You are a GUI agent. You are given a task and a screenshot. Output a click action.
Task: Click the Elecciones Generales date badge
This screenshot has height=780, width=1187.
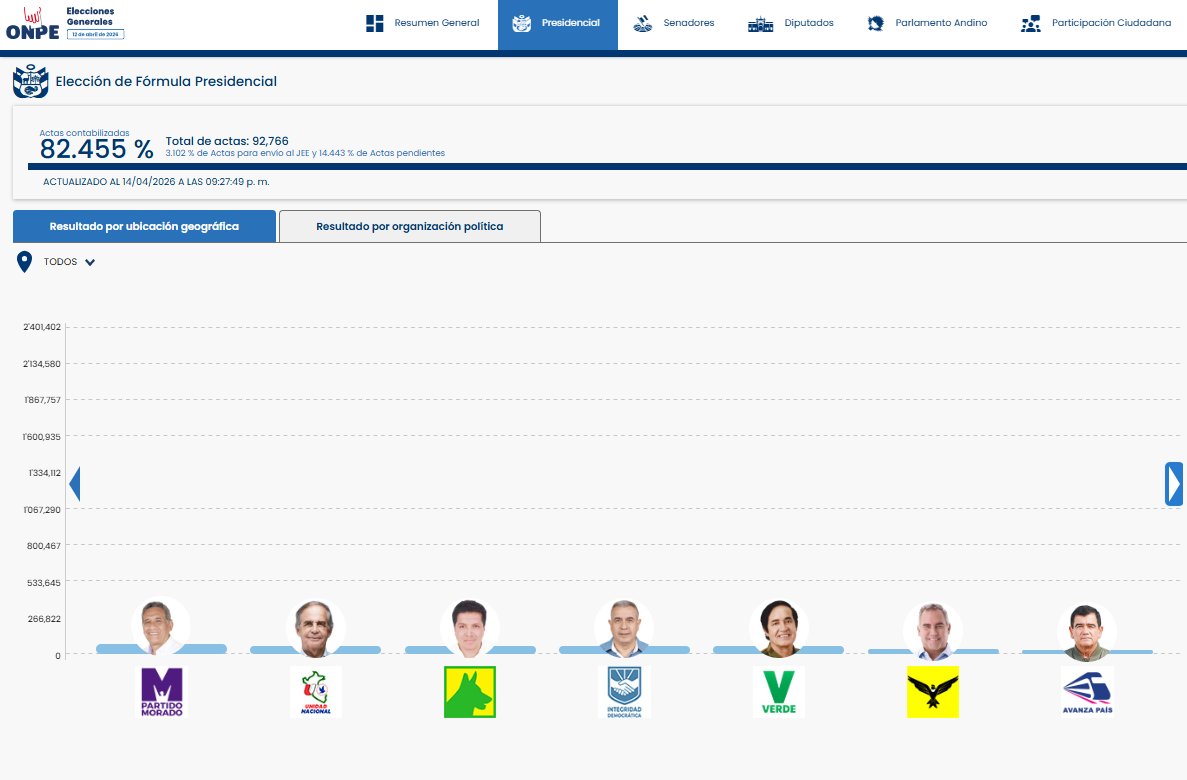pos(95,34)
